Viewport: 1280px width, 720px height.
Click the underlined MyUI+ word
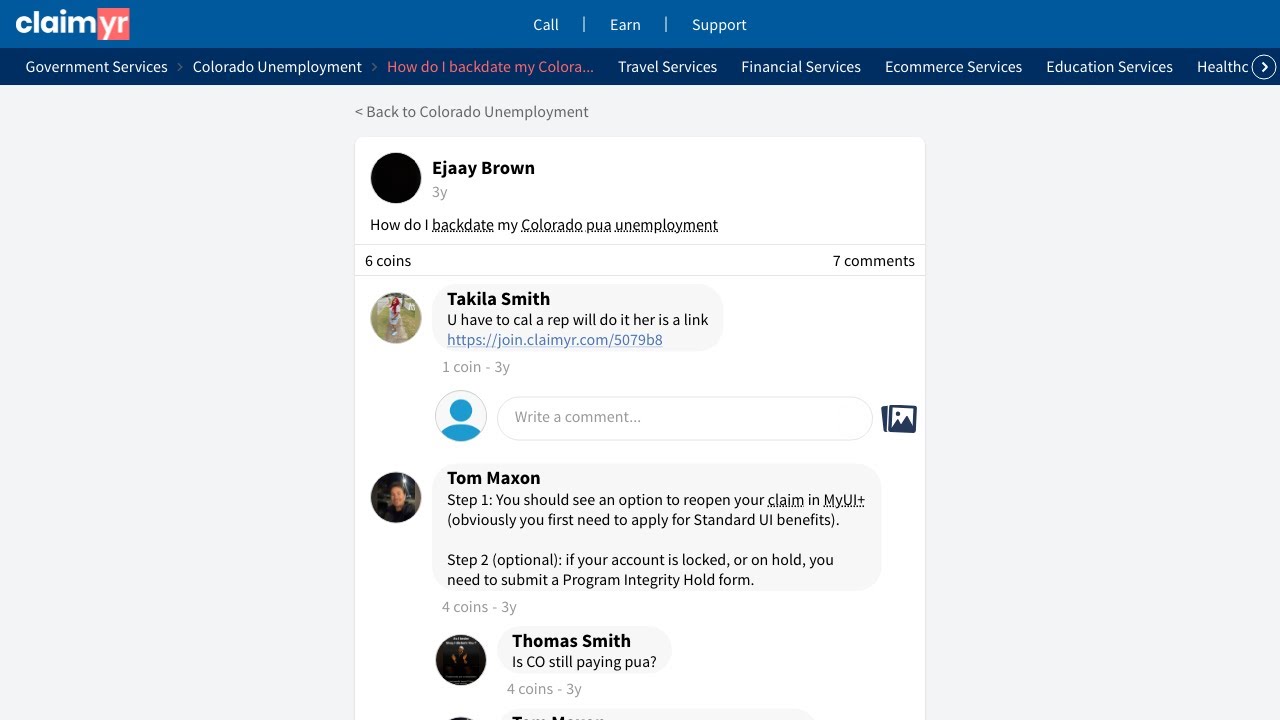tap(844, 500)
